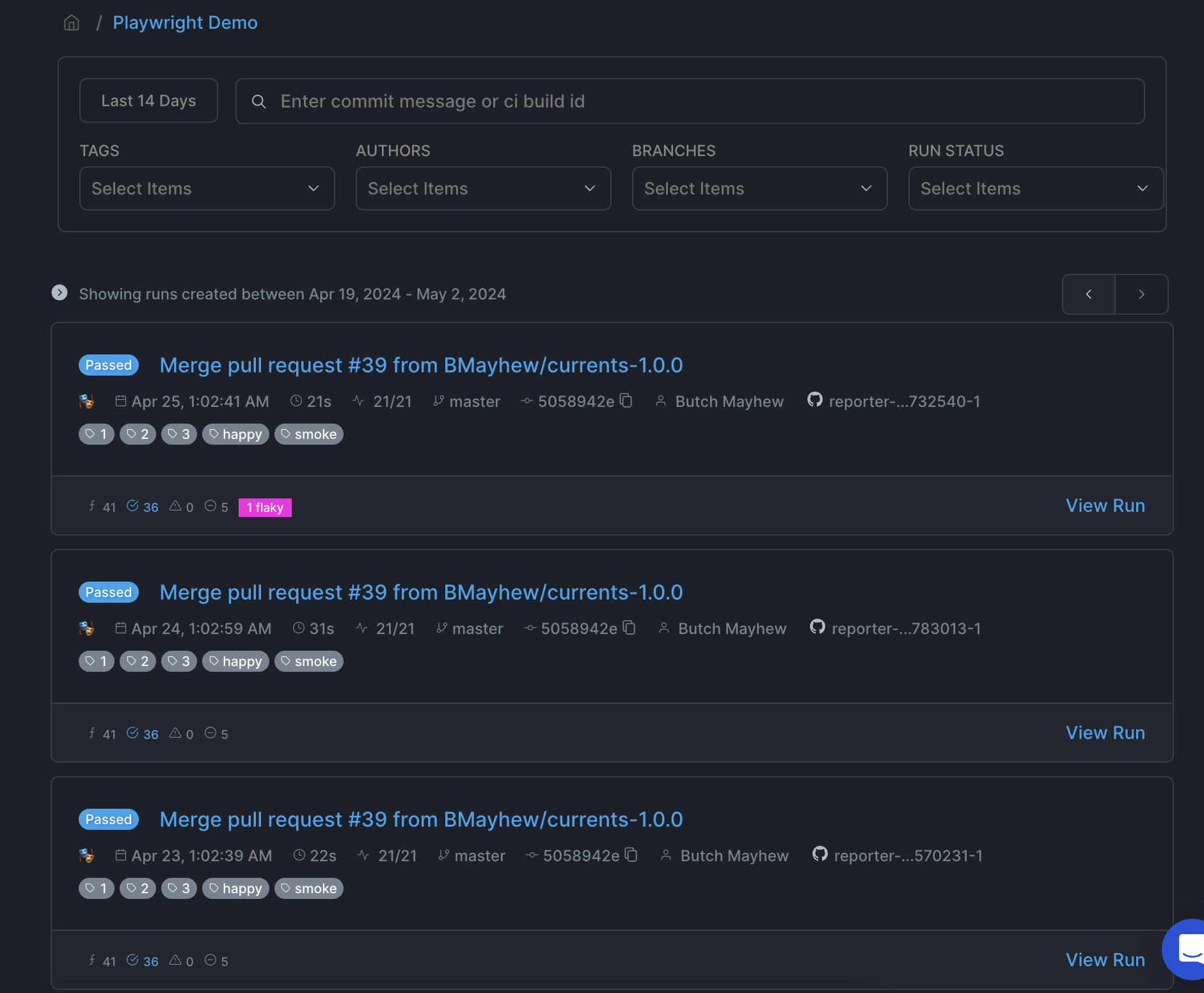Click the Last 14 Days filter
Screen dimensions: 1204x993
[x=148, y=100]
